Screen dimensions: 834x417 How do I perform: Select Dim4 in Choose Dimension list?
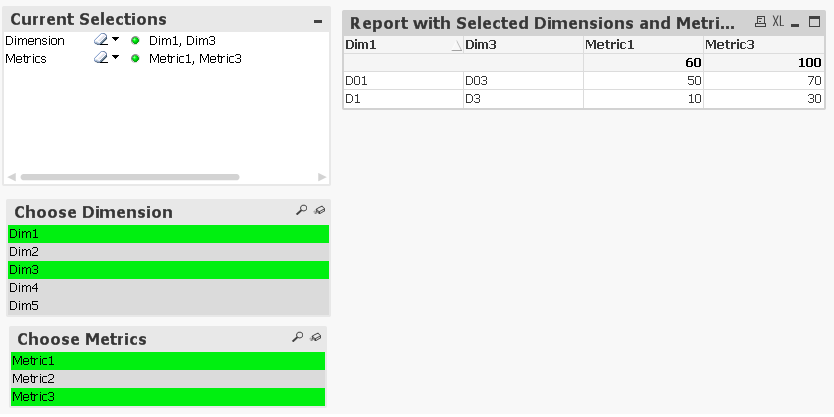(x=168, y=288)
